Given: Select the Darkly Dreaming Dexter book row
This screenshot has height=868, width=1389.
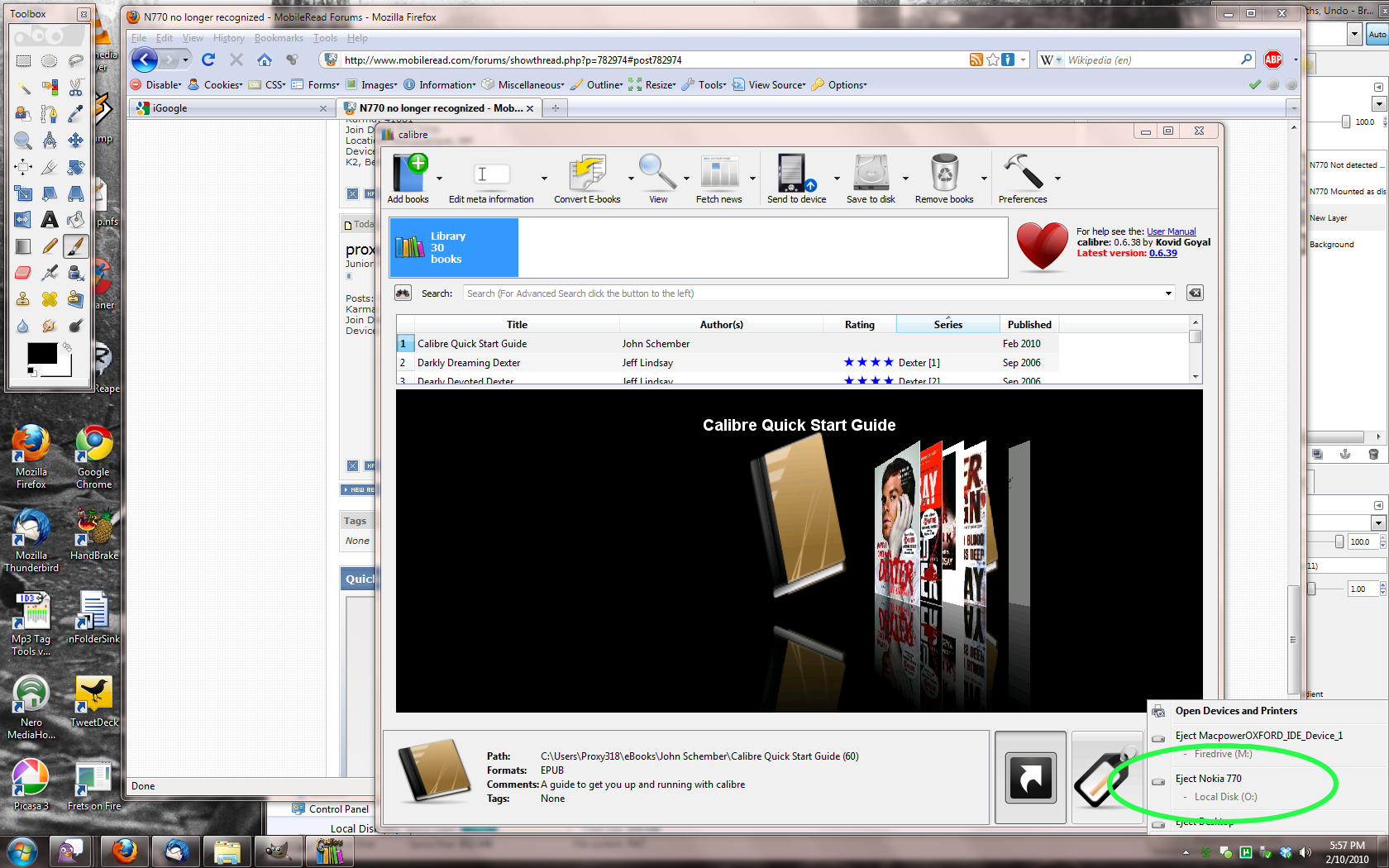Looking at the screenshot, I should coord(728,363).
